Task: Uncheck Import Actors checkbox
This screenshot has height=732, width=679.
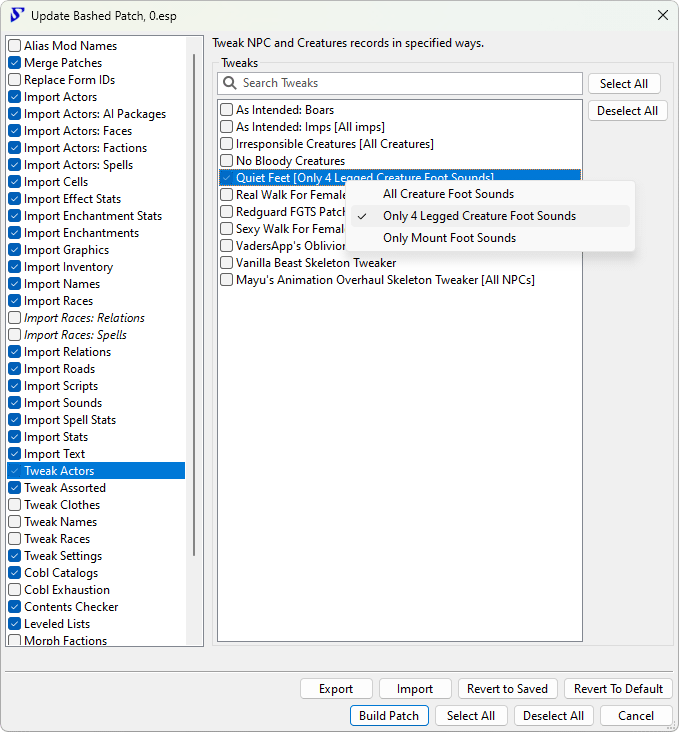Action: pyautogui.click(x=15, y=97)
